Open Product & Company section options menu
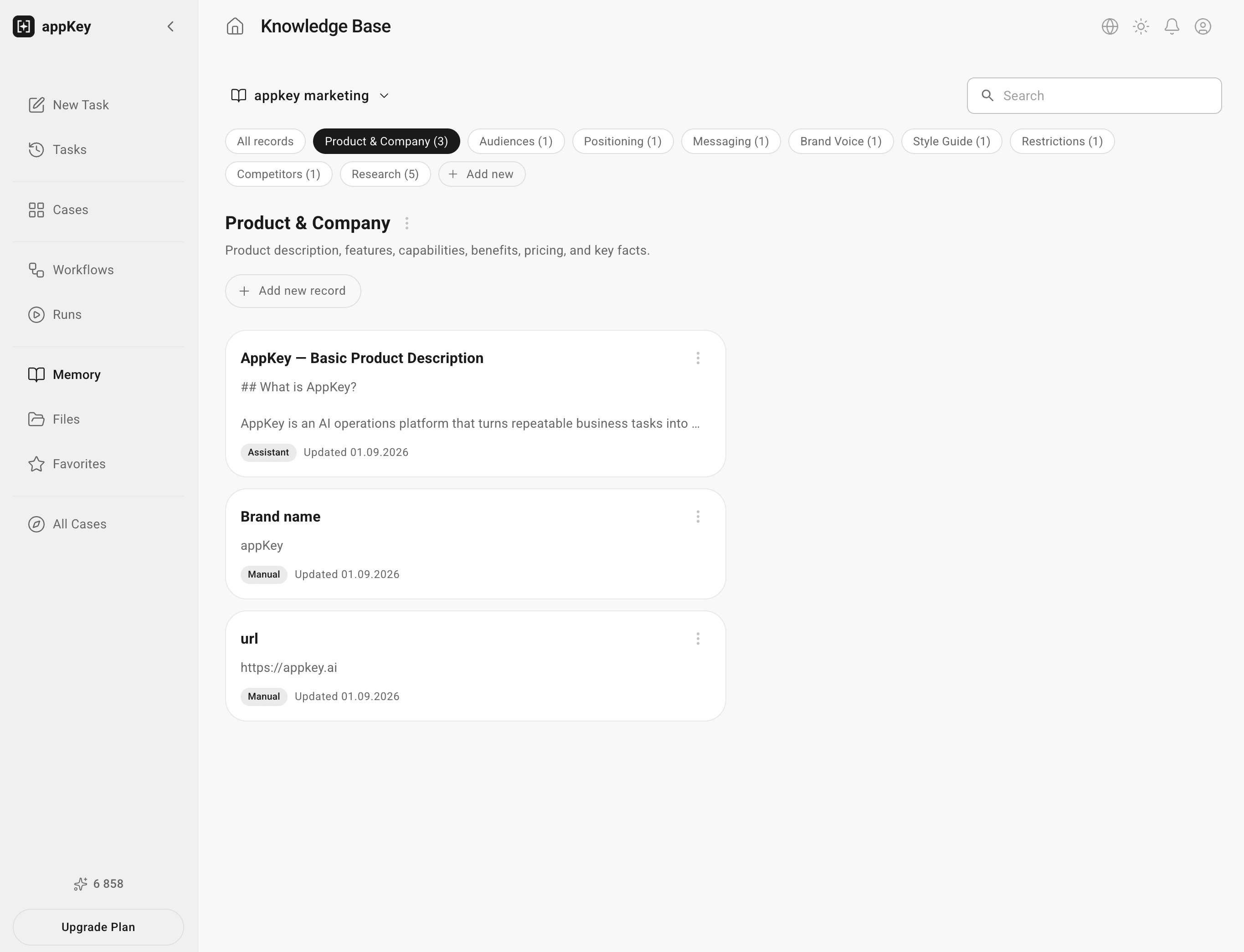Image resolution: width=1244 pixels, height=952 pixels. [x=407, y=223]
